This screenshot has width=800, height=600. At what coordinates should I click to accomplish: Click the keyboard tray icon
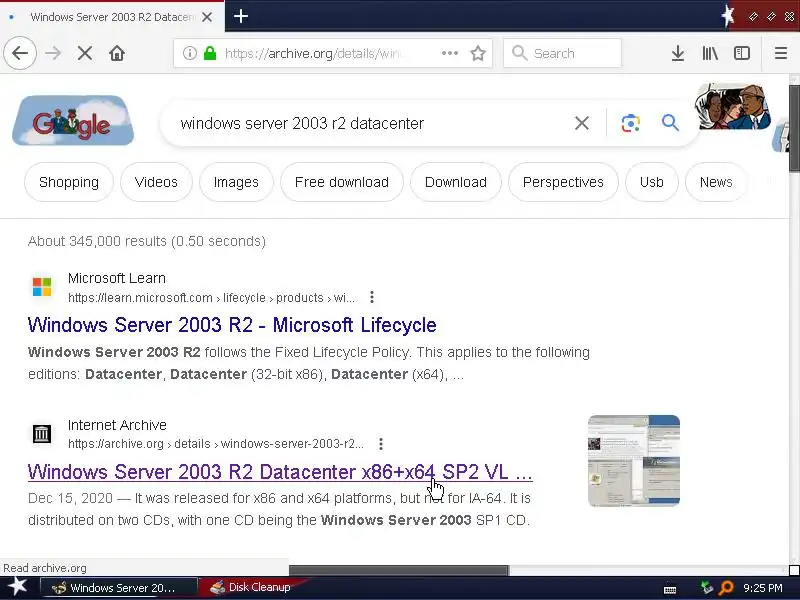pyautogui.click(x=670, y=590)
